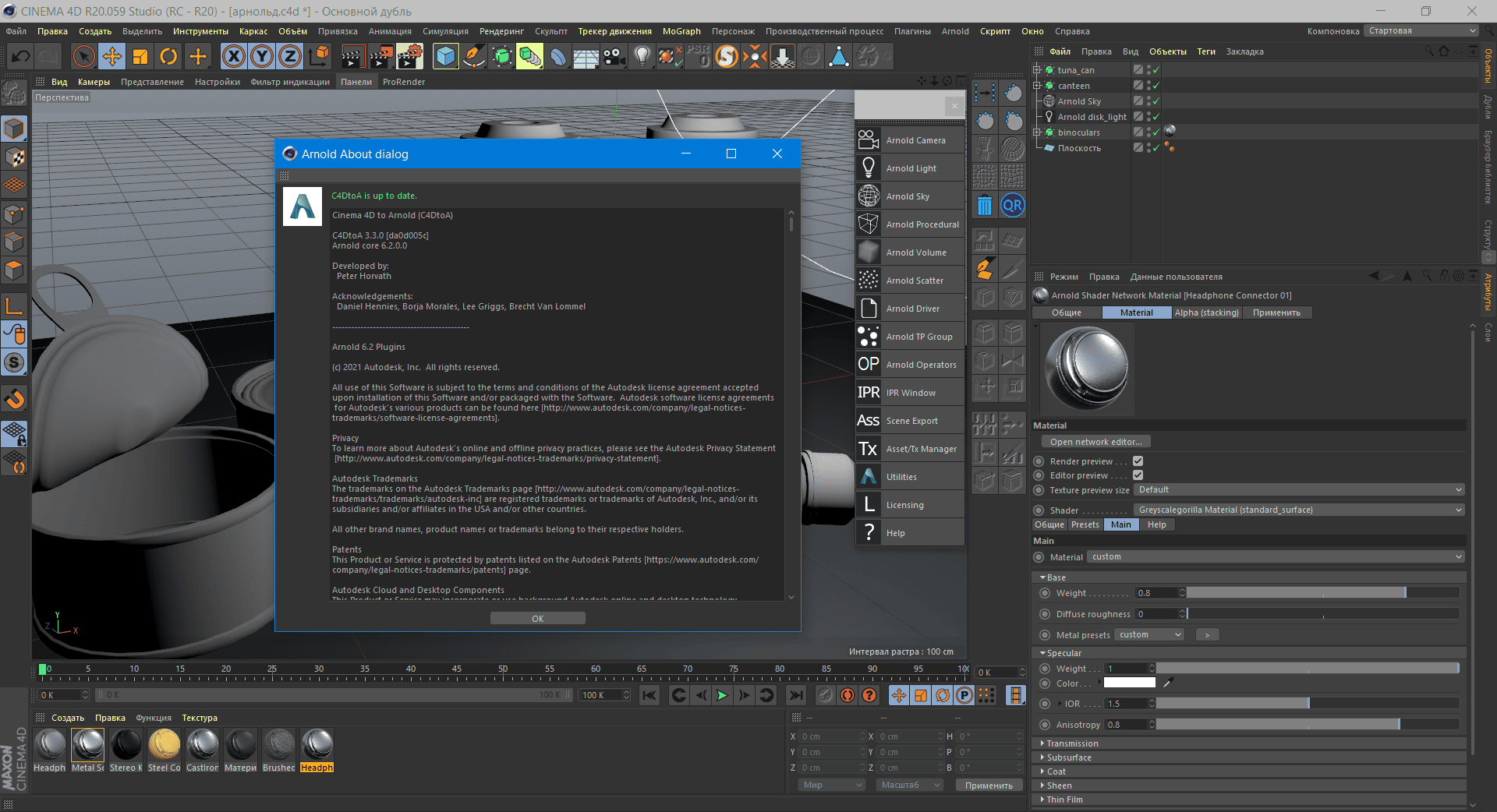Viewport: 1497px width, 812px height.
Task: Toggle Render preview checkbox
Action: (1138, 461)
